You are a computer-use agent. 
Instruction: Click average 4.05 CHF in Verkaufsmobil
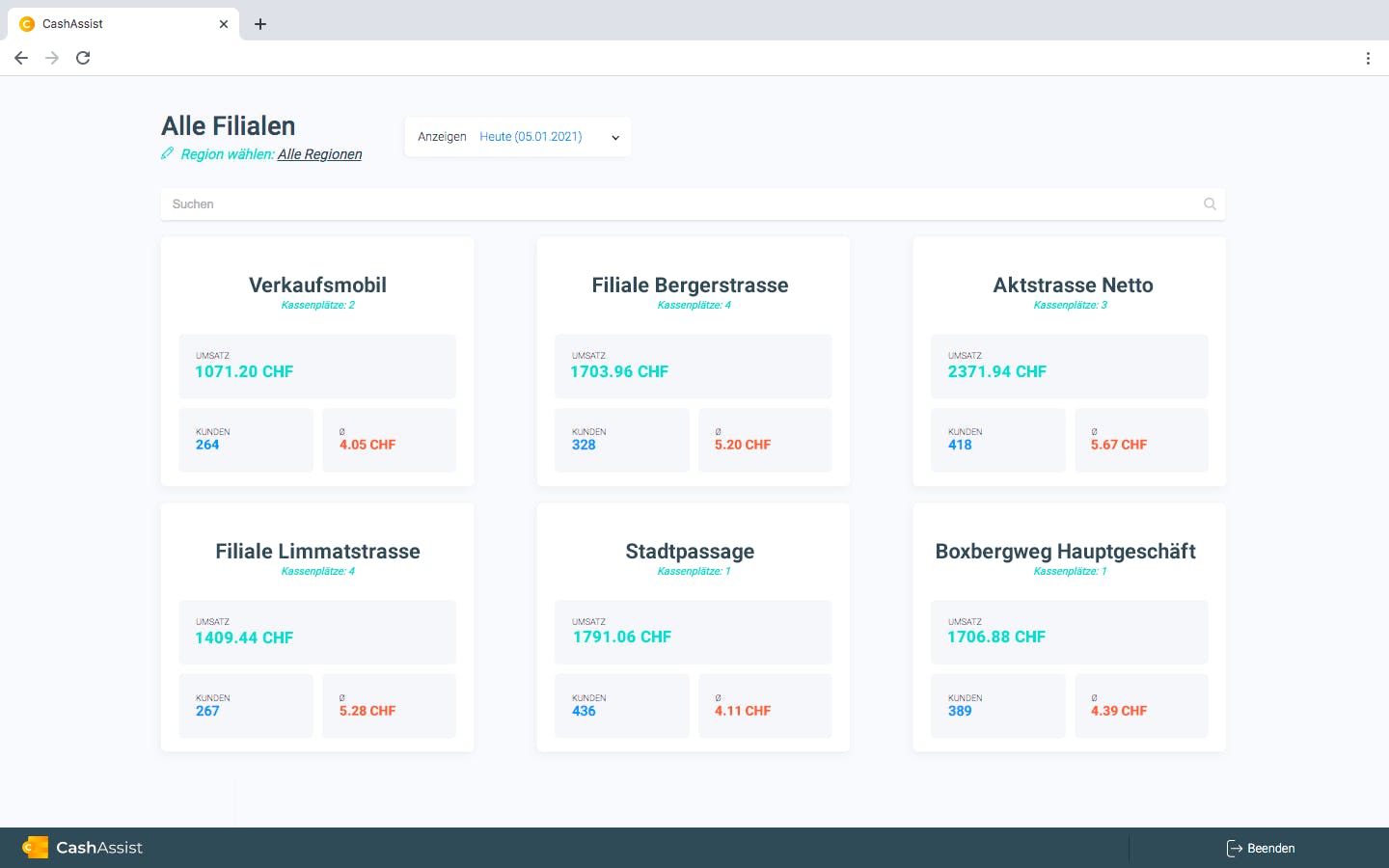(x=368, y=445)
